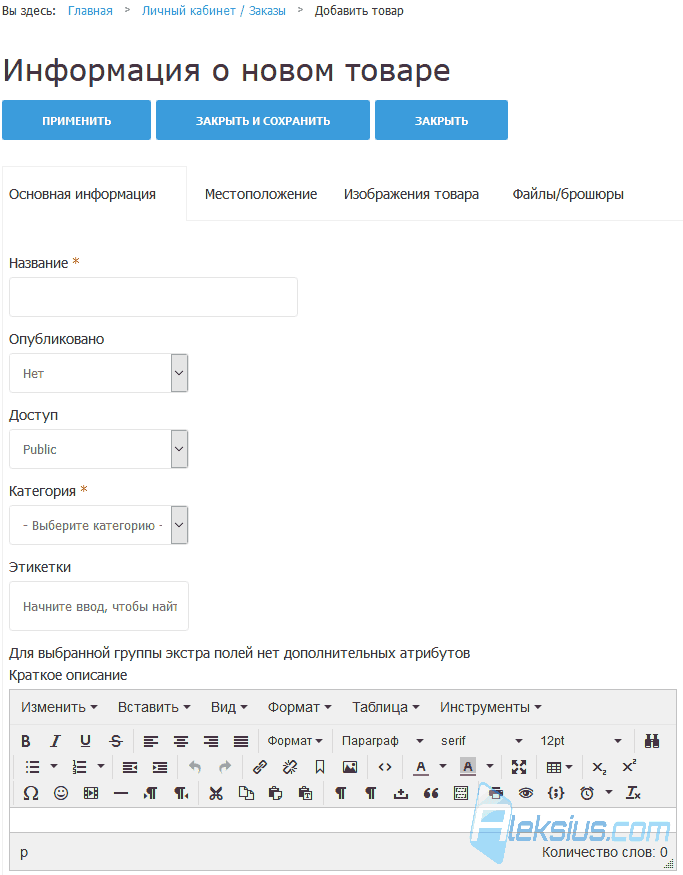Open the special character Omega icon

coord(31,793)
